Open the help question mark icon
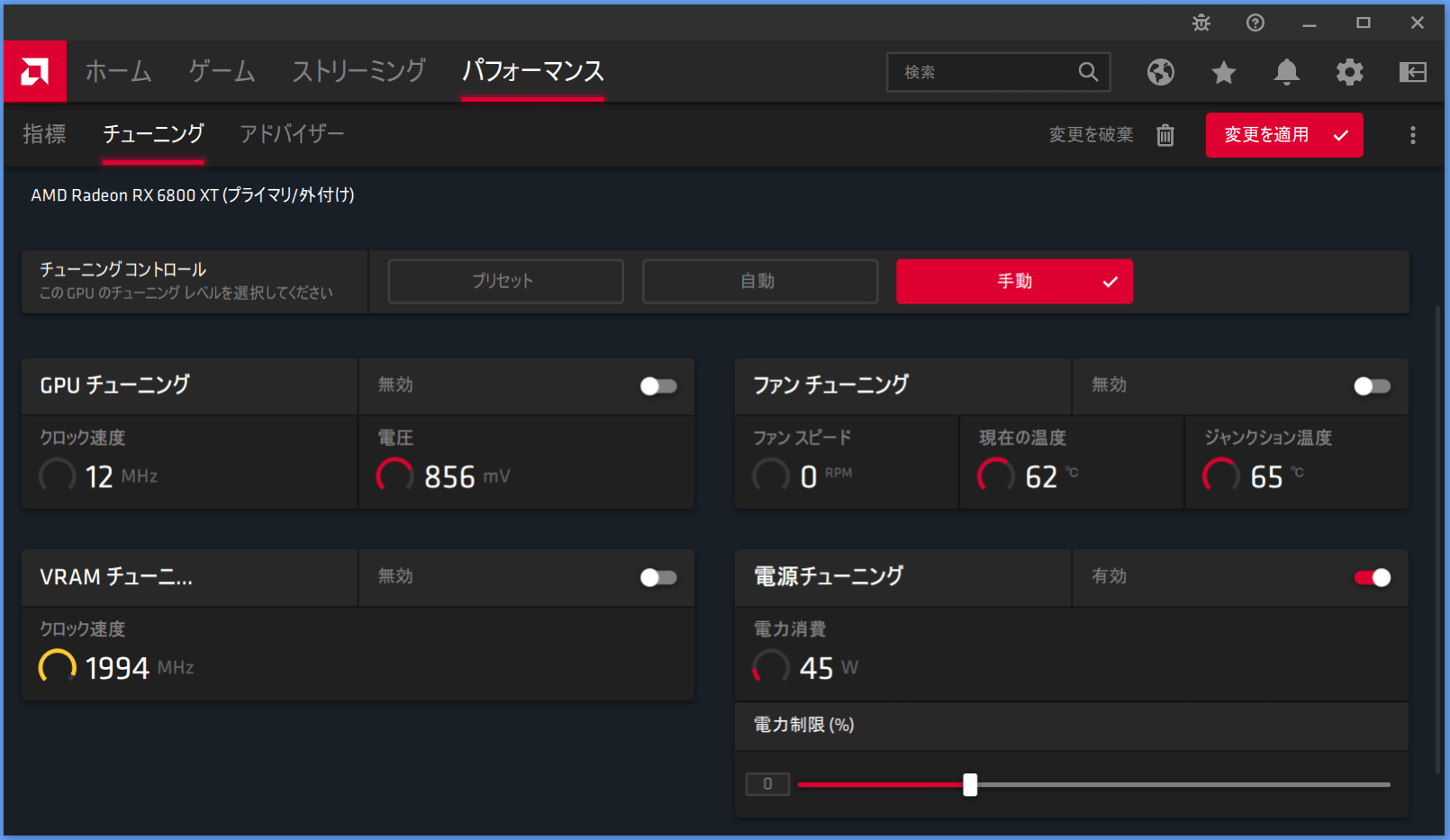 pos(1255,23)
